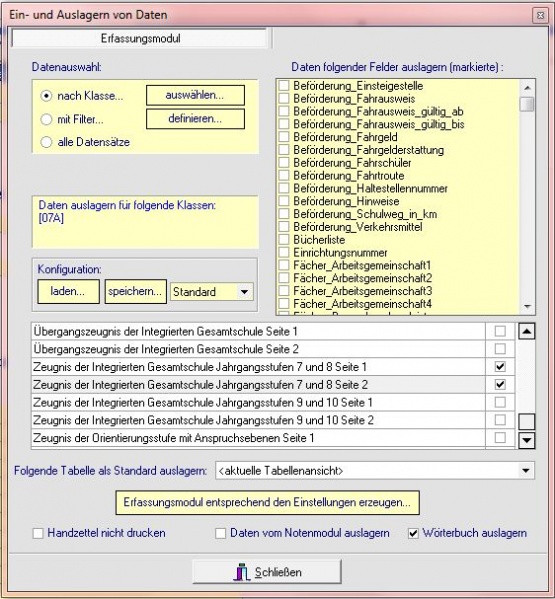The image size is (555, 599).
Task: Uncheck Zeugnis Jahrgangsstufen 7 und 8 Seite 1
Action: 500,367
